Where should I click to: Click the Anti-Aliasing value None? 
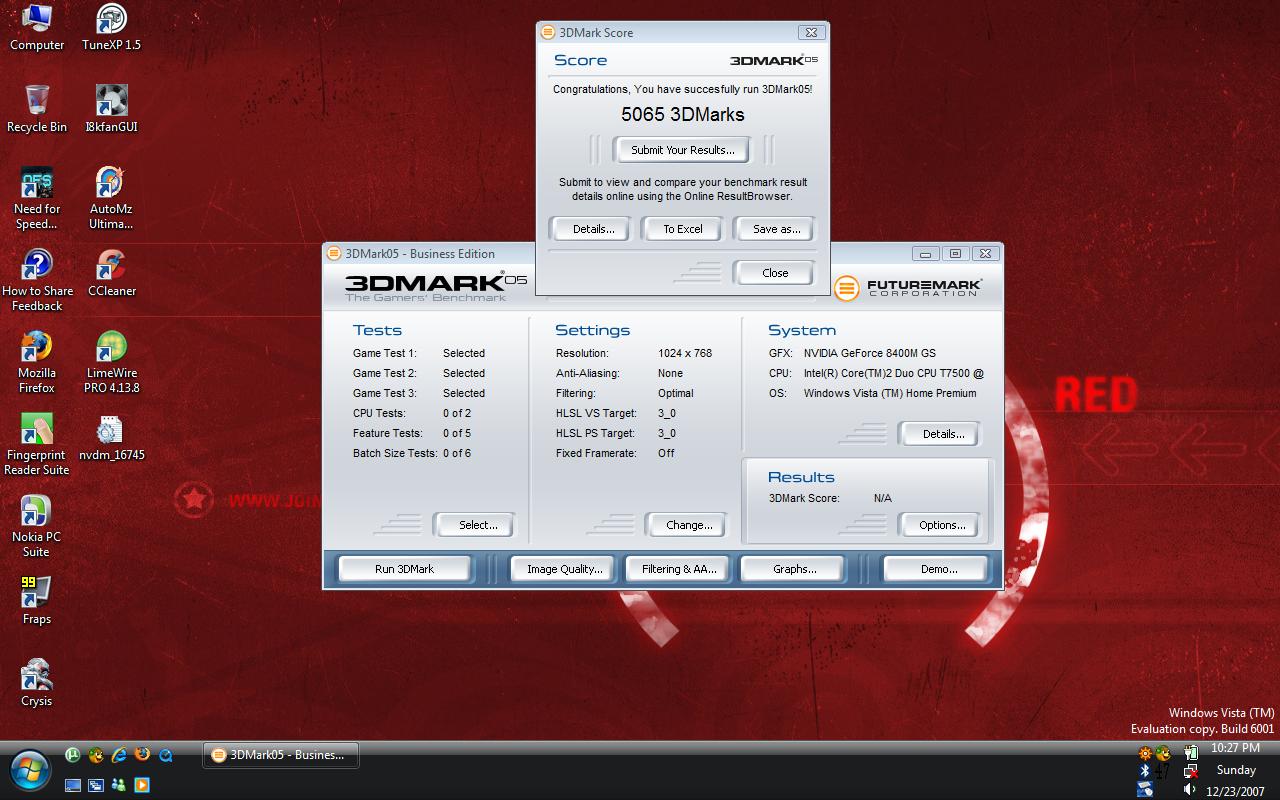tap(670, 373)
